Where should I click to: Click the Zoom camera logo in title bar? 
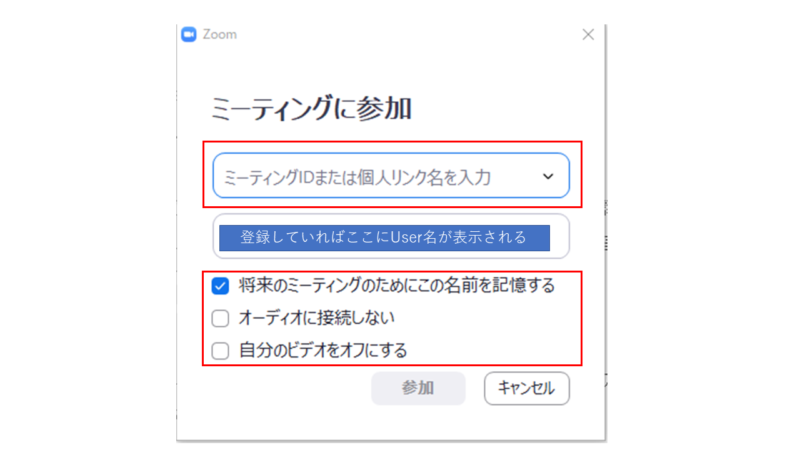189,34
